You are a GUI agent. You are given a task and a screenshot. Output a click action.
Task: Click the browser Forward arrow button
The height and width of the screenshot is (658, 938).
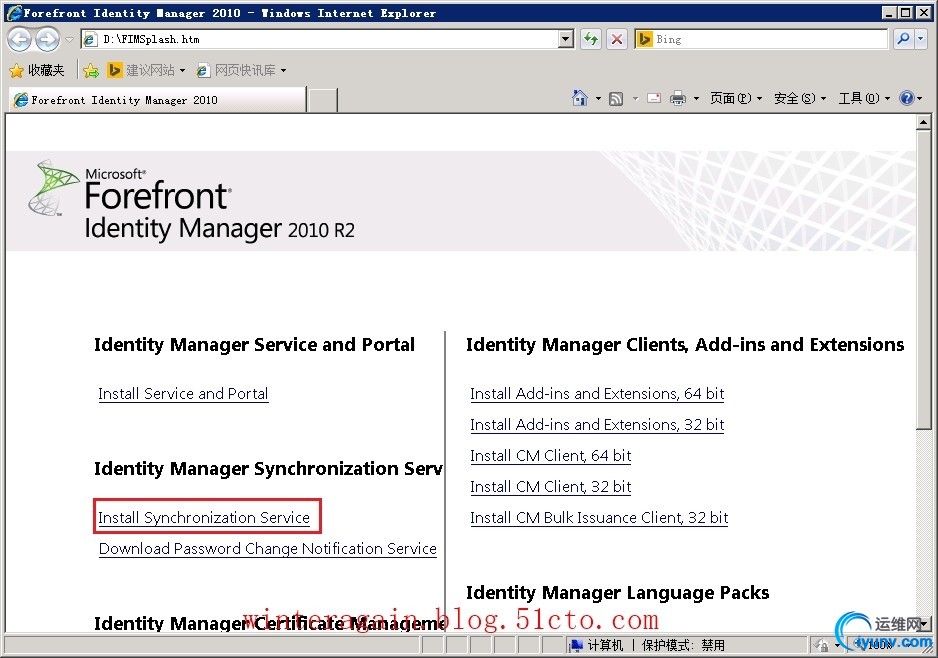coord(47,39)
